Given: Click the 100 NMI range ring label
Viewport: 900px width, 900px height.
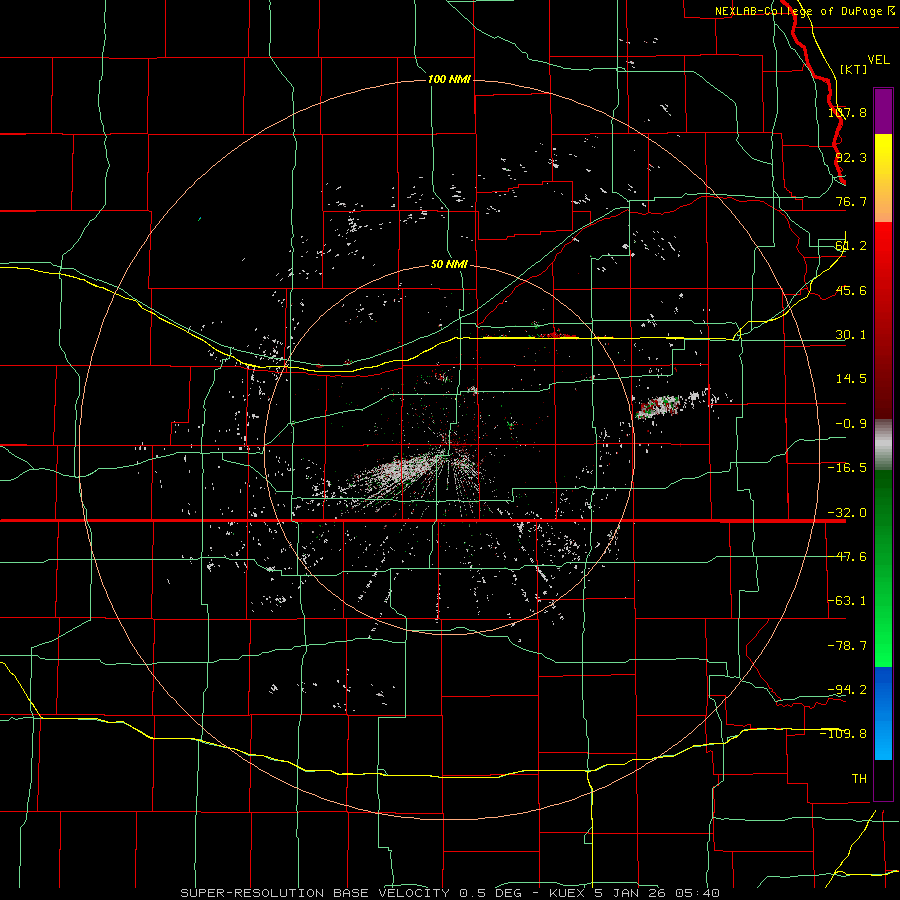Looking at the screenshot, I should [x=449, y=79].
